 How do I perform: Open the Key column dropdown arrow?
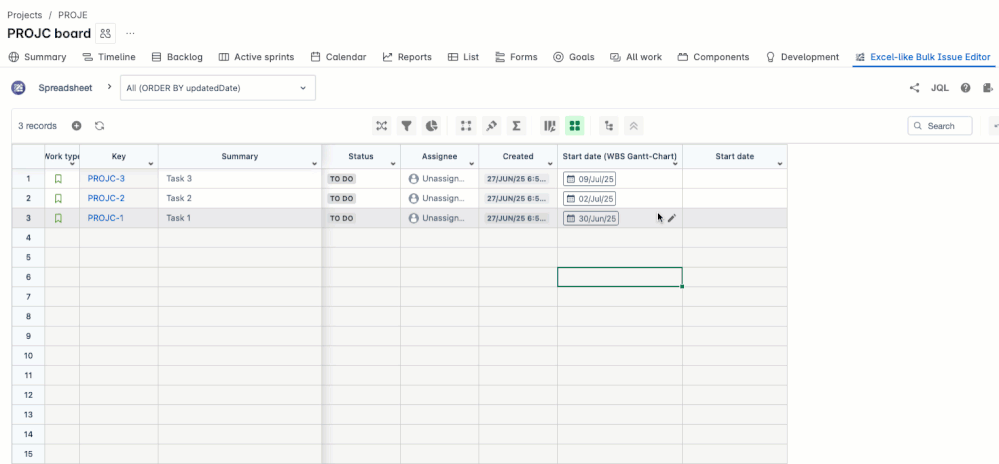pyautogui.click(x=151, y=164)
